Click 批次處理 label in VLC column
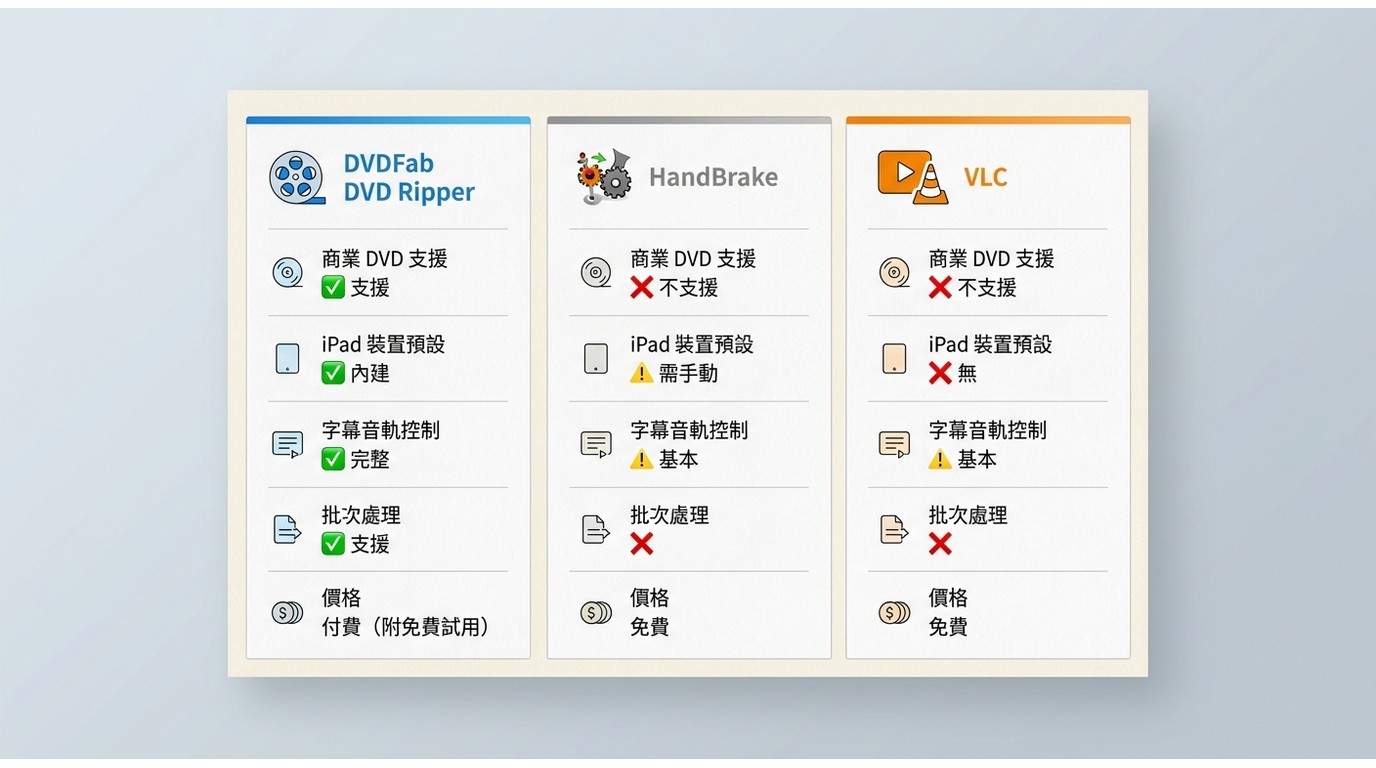 click(968, 515)
